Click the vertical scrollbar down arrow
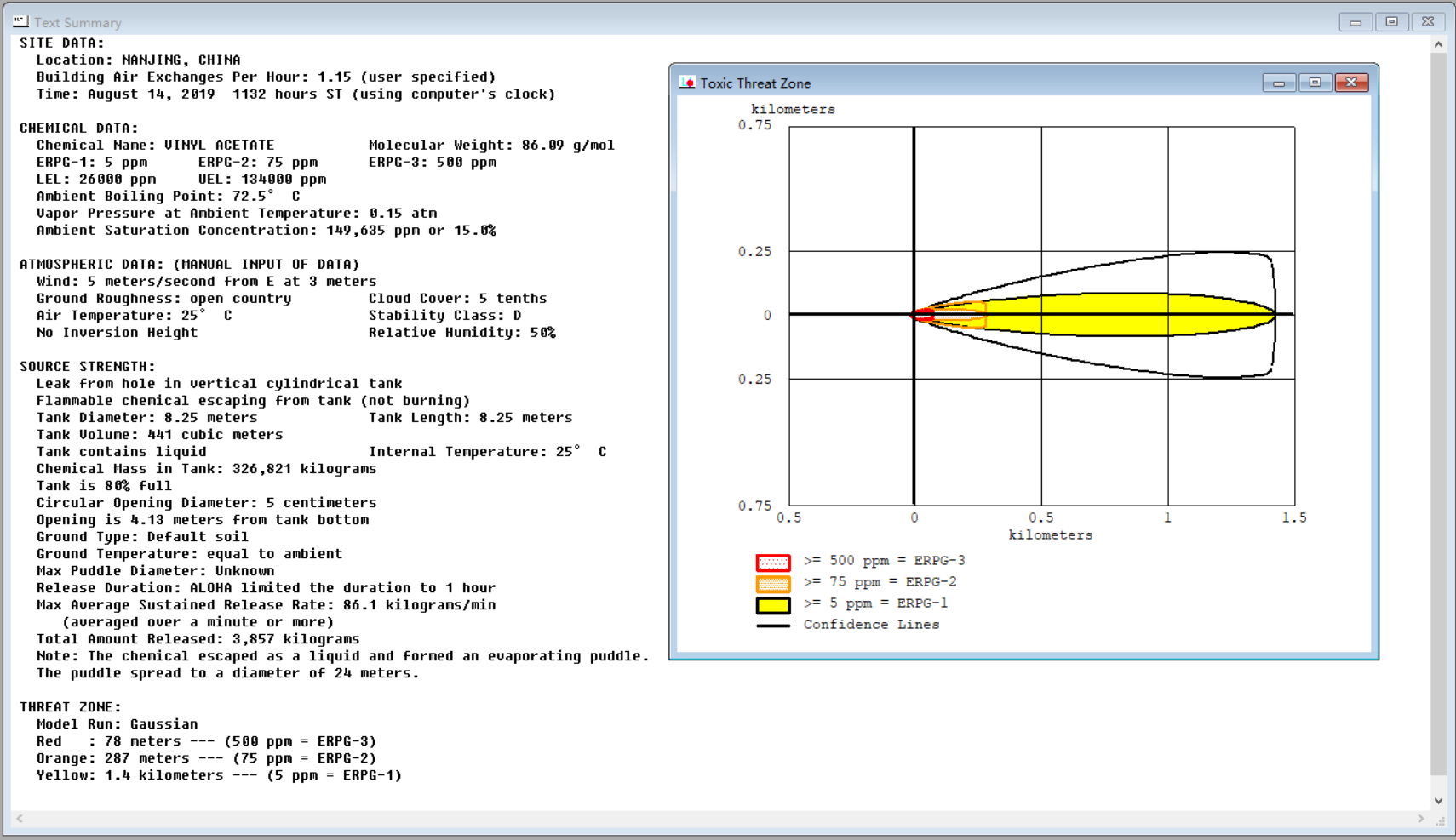 pyautogui.click(x=1438, y=801)
